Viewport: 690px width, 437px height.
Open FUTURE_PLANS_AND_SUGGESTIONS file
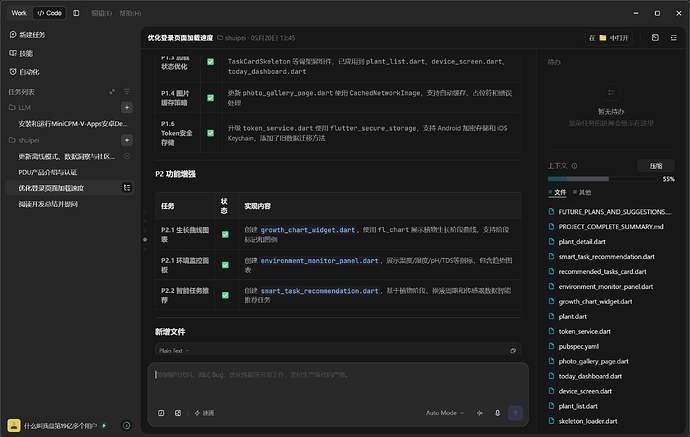point(615,212)
